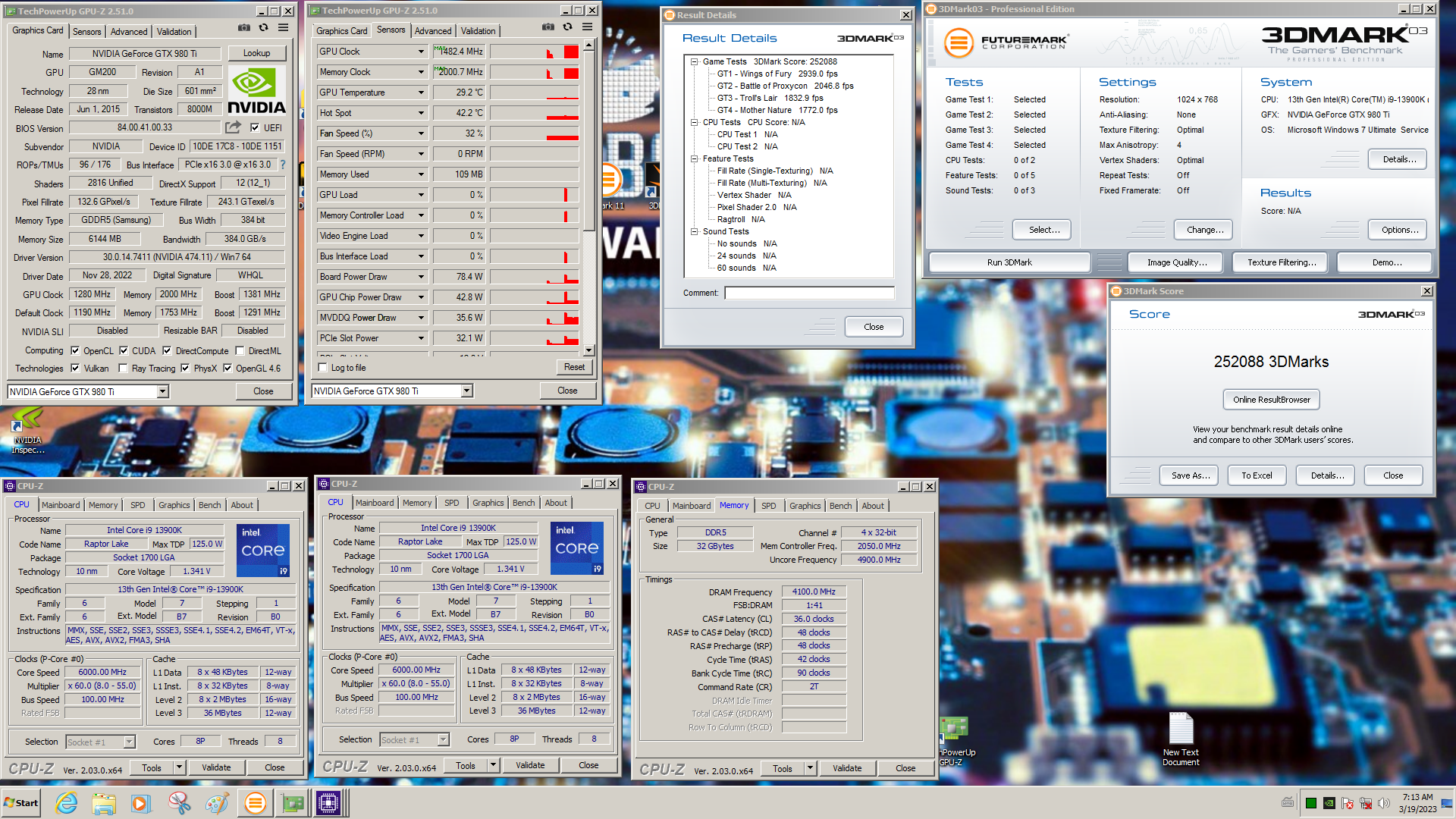The height and width of the screenshot is (819, 1456).
Task: Toggle the Vulkan checkbox
Action: (75, 368)
